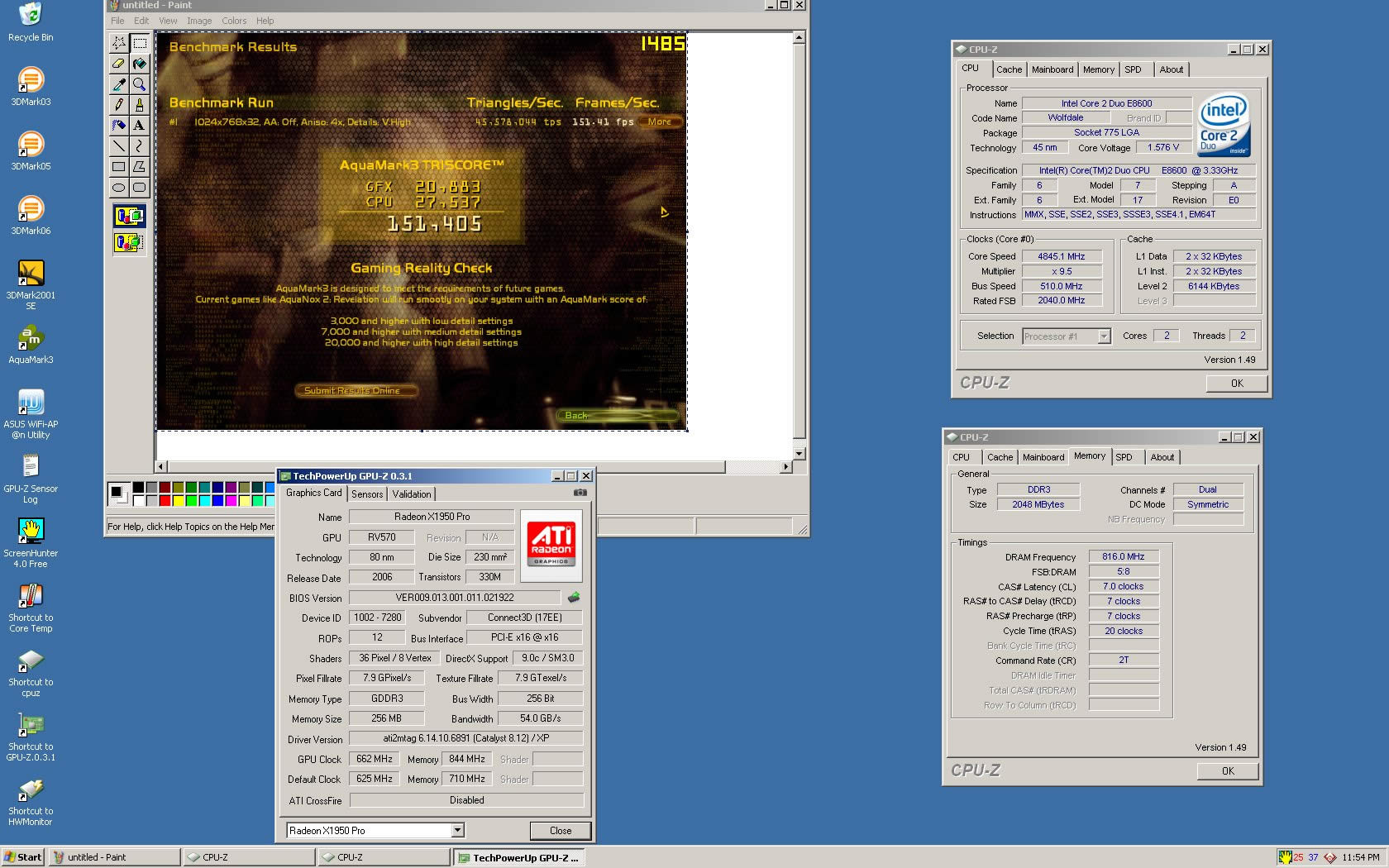Screen dimensions: 1389x868
Task: Open the 3DMark06 desktop shortcut
Action: [x=31, y=215]
